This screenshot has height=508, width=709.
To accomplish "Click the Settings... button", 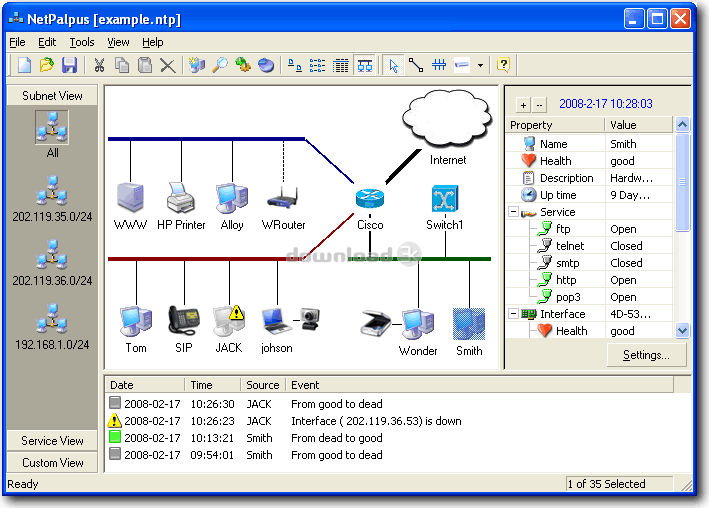I will pos(646,355).
